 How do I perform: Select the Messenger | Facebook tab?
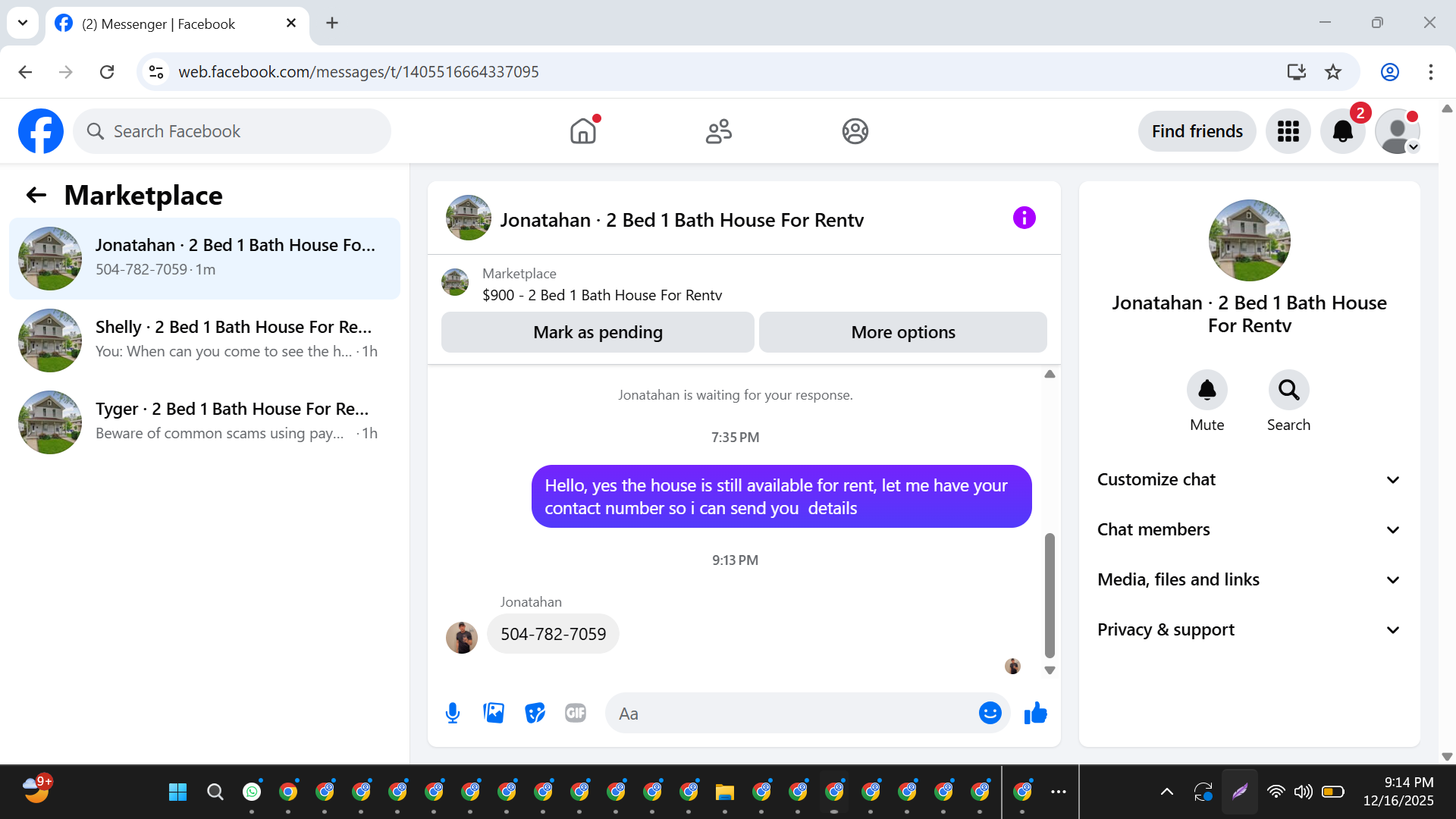(x=177, y=24)
